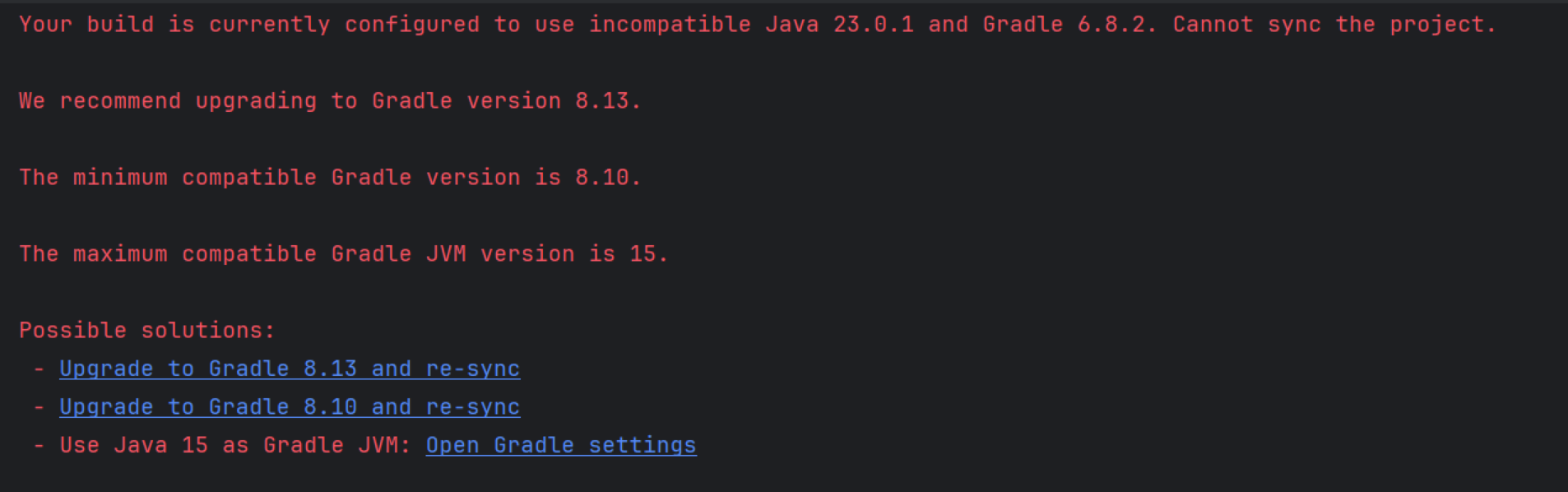The width and height of the screenshot is (1568, 492).
Task: Open Gradle settings link
Action: click(561, 445)
